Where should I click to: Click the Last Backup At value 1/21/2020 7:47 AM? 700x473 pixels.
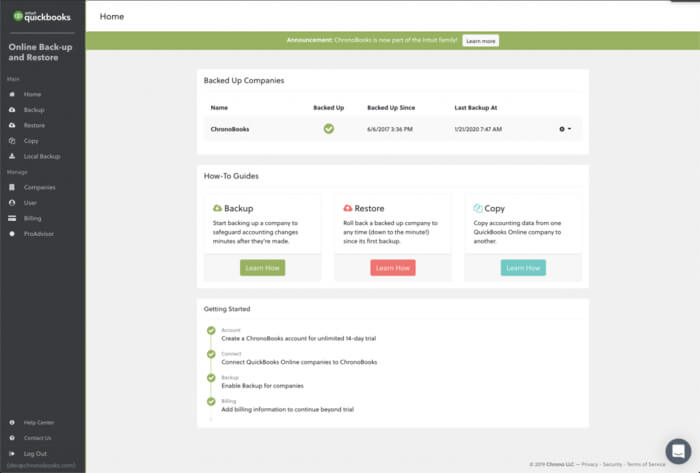point(478,129)
